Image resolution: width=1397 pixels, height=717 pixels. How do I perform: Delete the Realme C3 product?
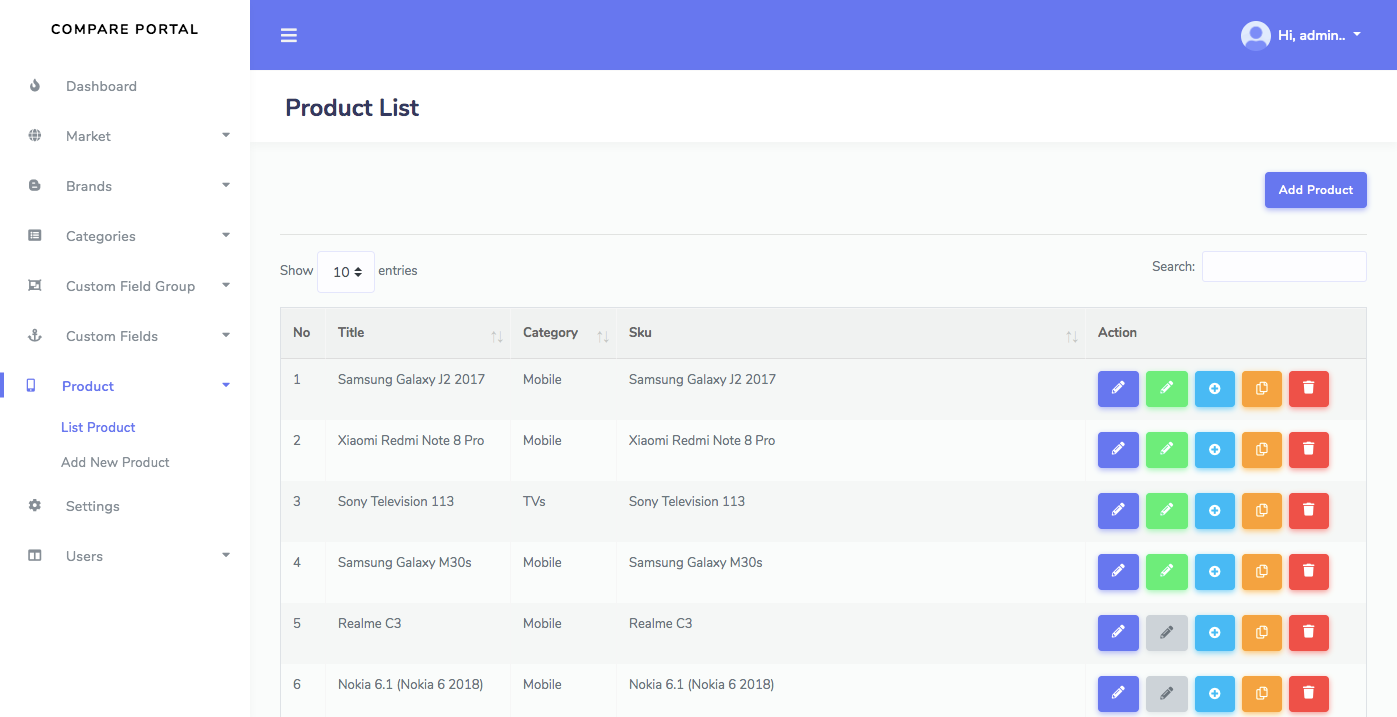pyautogui.click(x=1309, y=633)
